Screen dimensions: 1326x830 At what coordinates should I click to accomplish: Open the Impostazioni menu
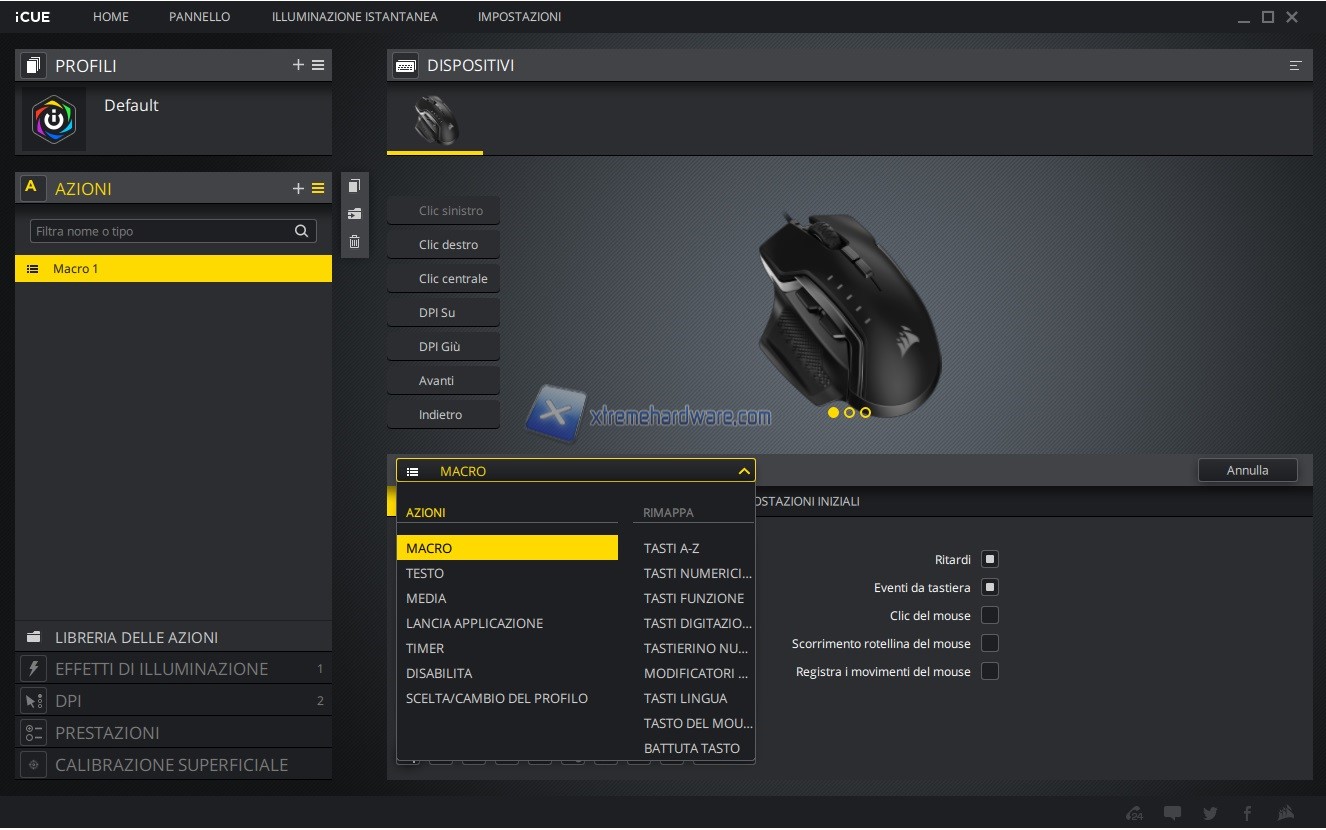pyautogui.click(x=519, y=17)
